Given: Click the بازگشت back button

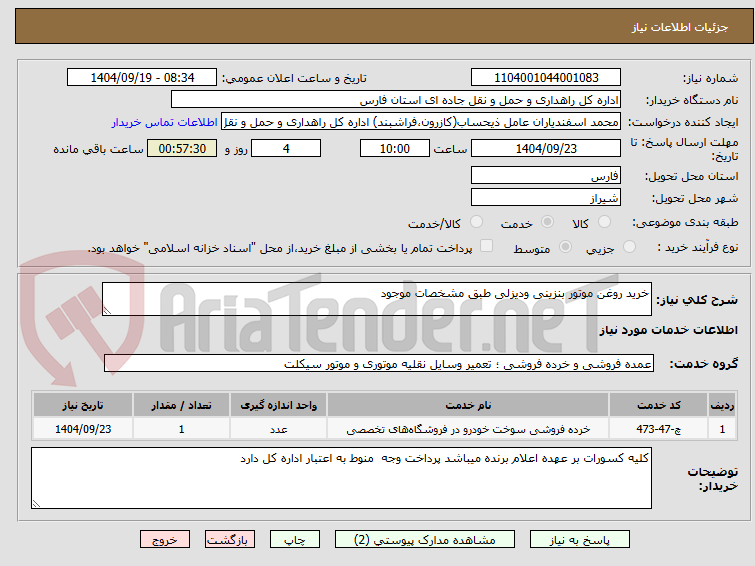Looking at the screenshot, I should (x=230, y=540).
